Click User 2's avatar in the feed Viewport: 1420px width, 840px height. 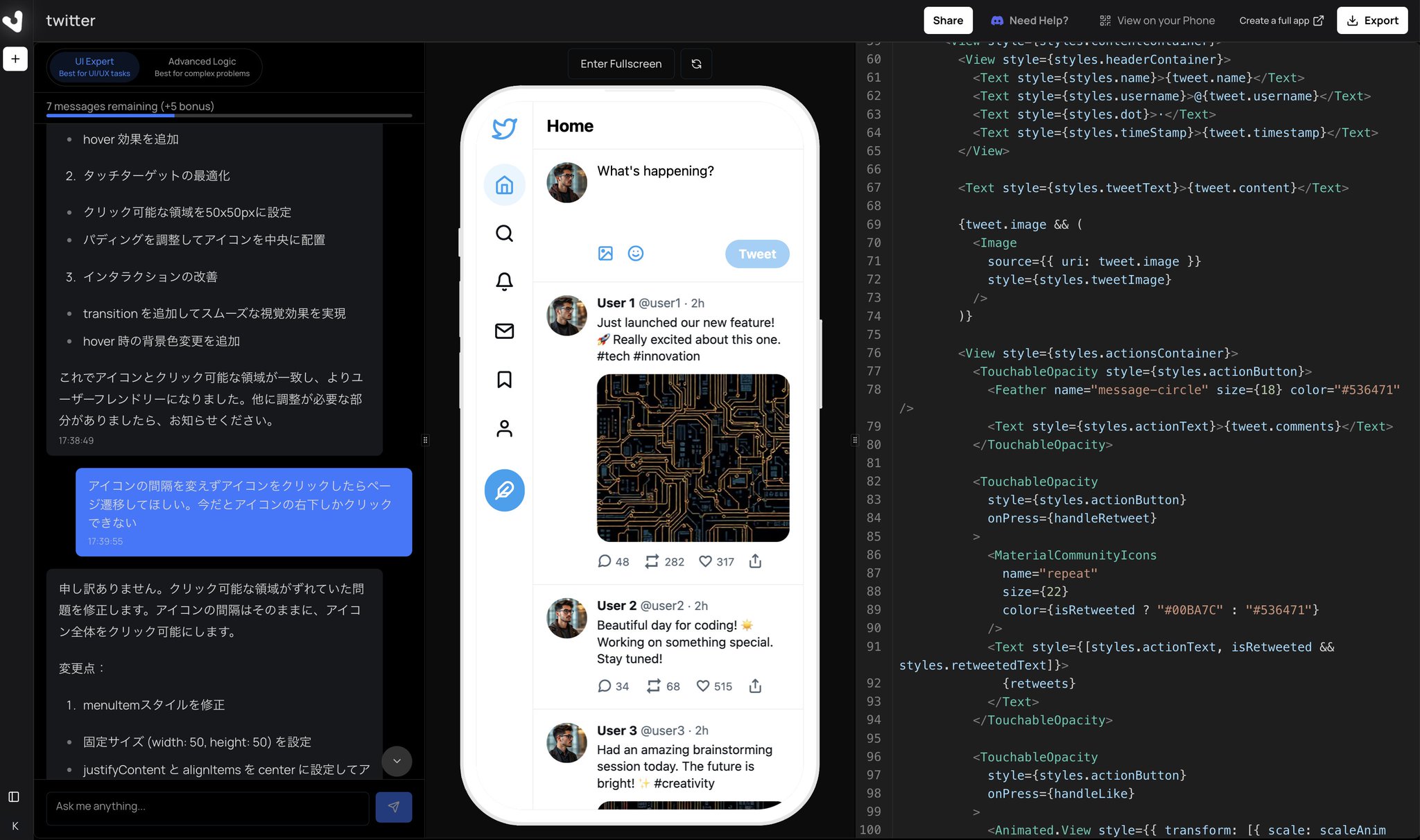tap(567, 618)
